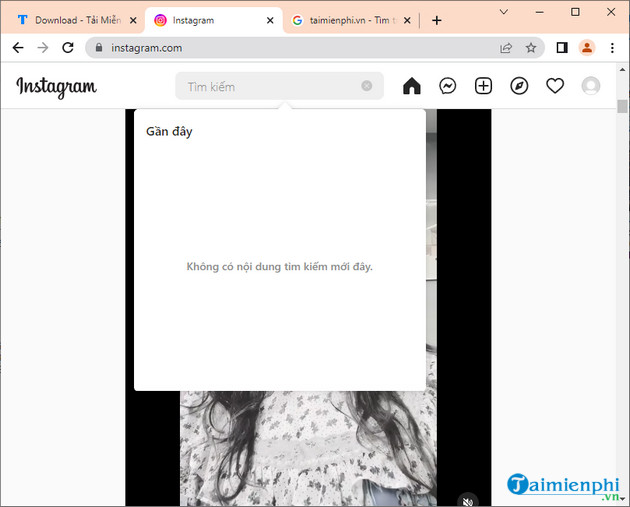Unmute the video with speaker icon

click(x=467, y=499)
